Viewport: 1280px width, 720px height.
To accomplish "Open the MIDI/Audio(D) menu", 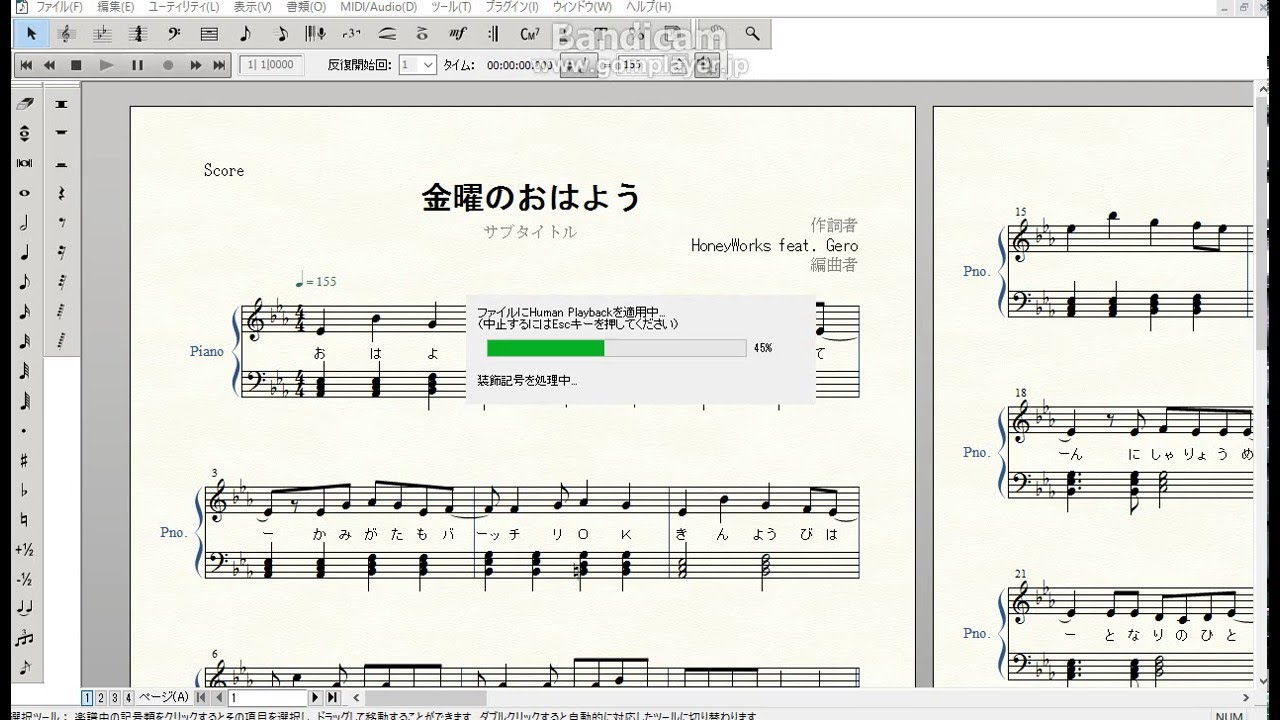I will [378, 7].
